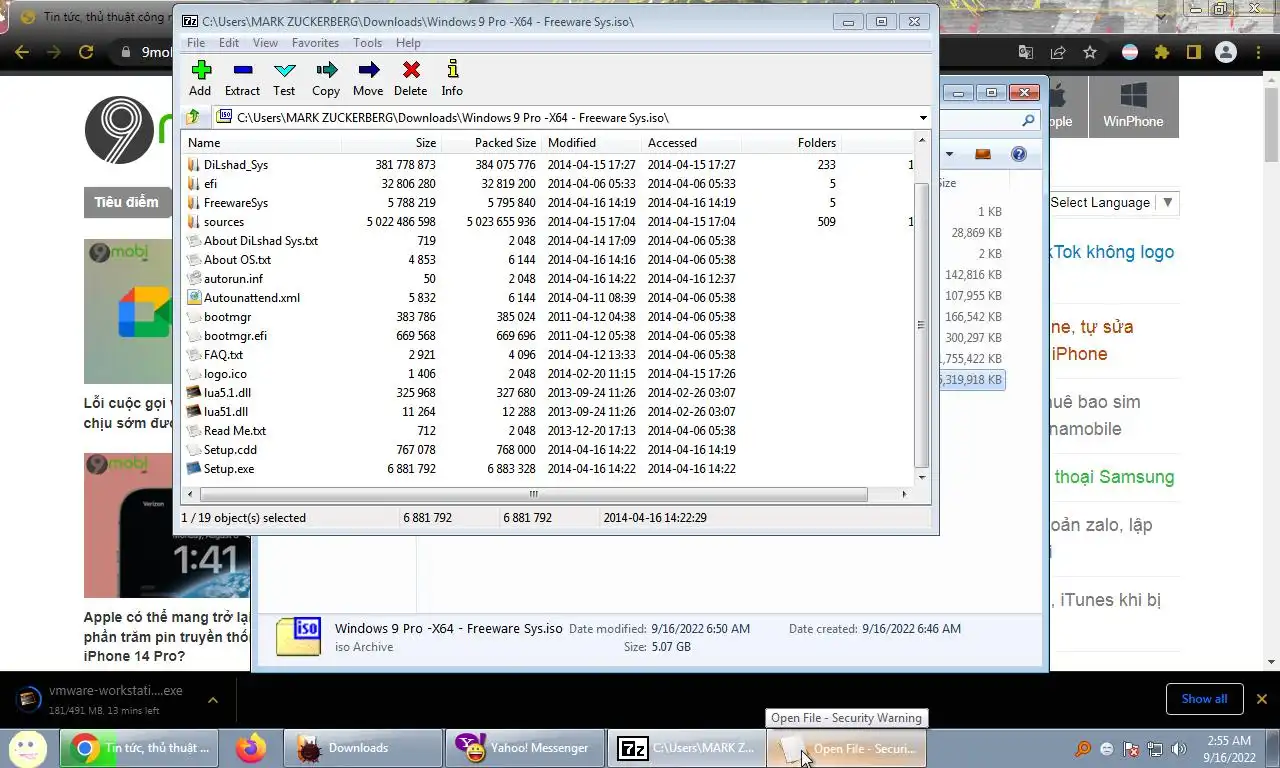Switch to Yahoo! Messenger on the taskbar

coord(525,748)
